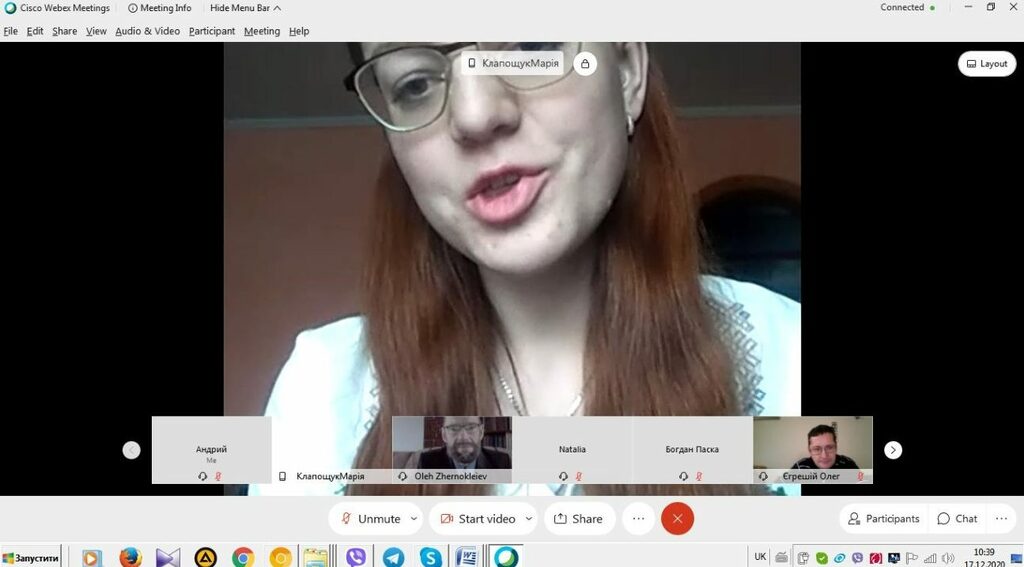Viewport: 1024px width, 567px height.
Task: Open the Chat panel
Action: 956,519
